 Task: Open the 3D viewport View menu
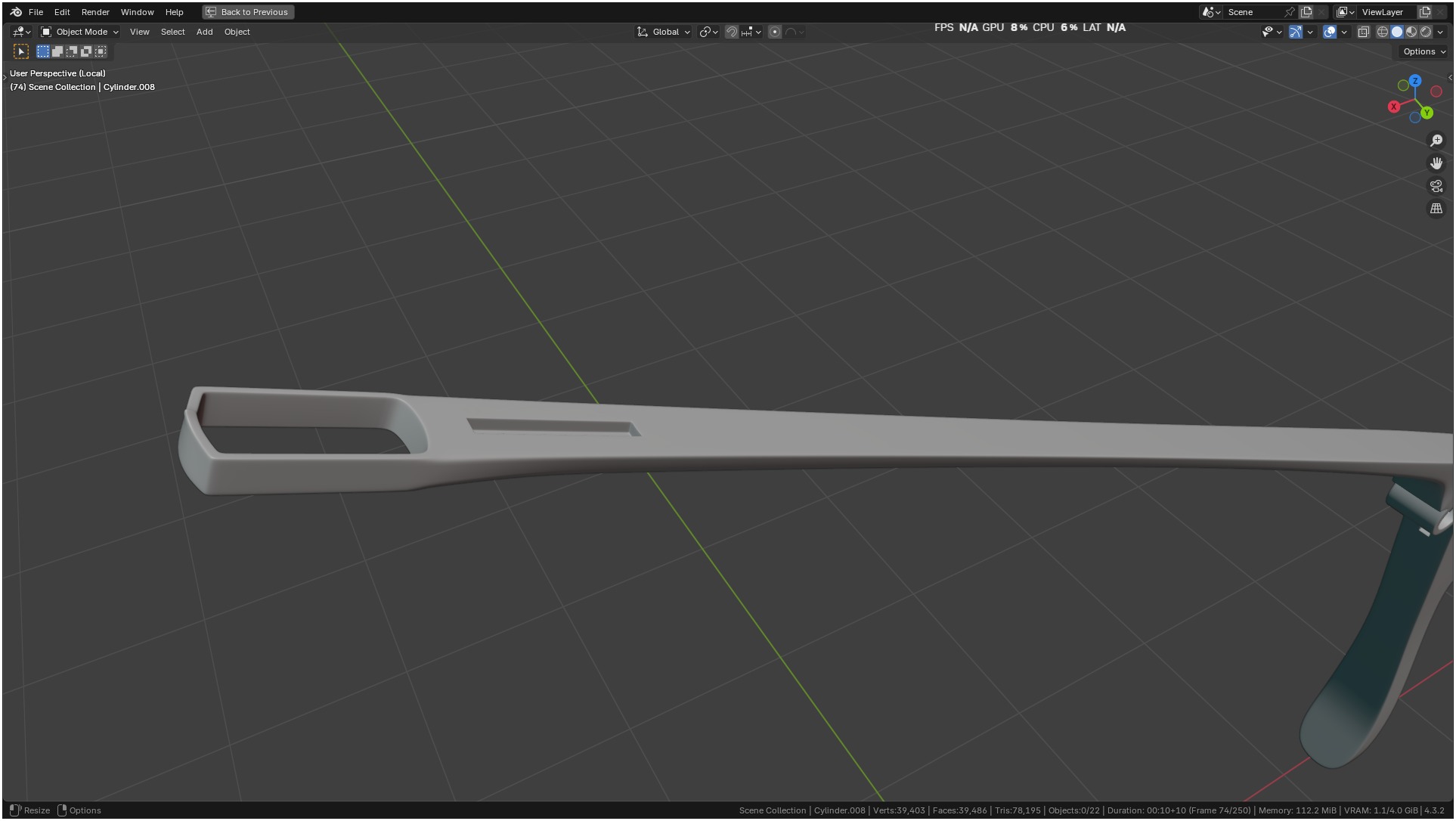pyautogui.click(x=139, y=32)
